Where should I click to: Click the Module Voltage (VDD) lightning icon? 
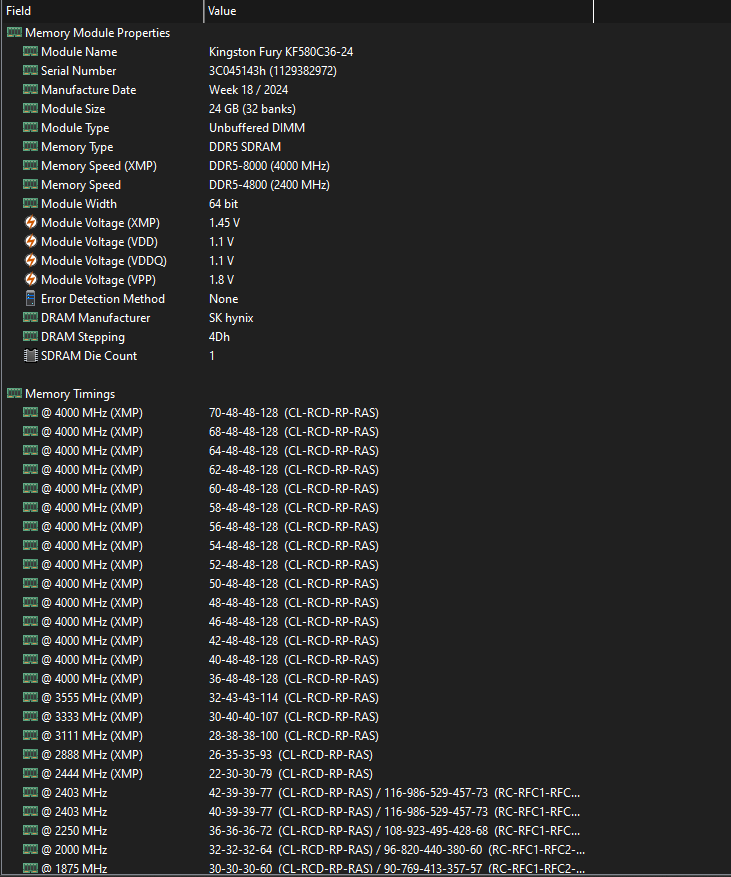31,242
